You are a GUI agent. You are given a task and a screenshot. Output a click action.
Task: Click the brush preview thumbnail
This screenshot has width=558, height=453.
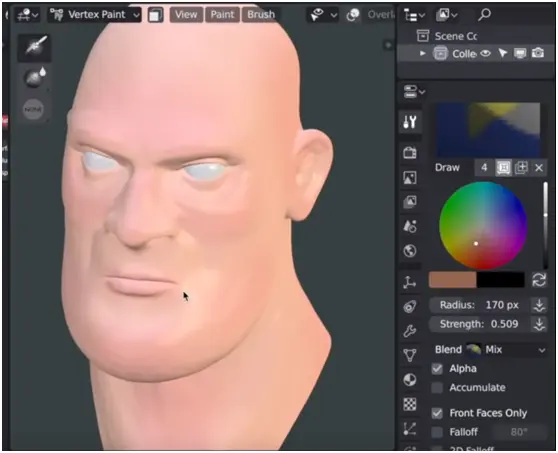point(488,130)
